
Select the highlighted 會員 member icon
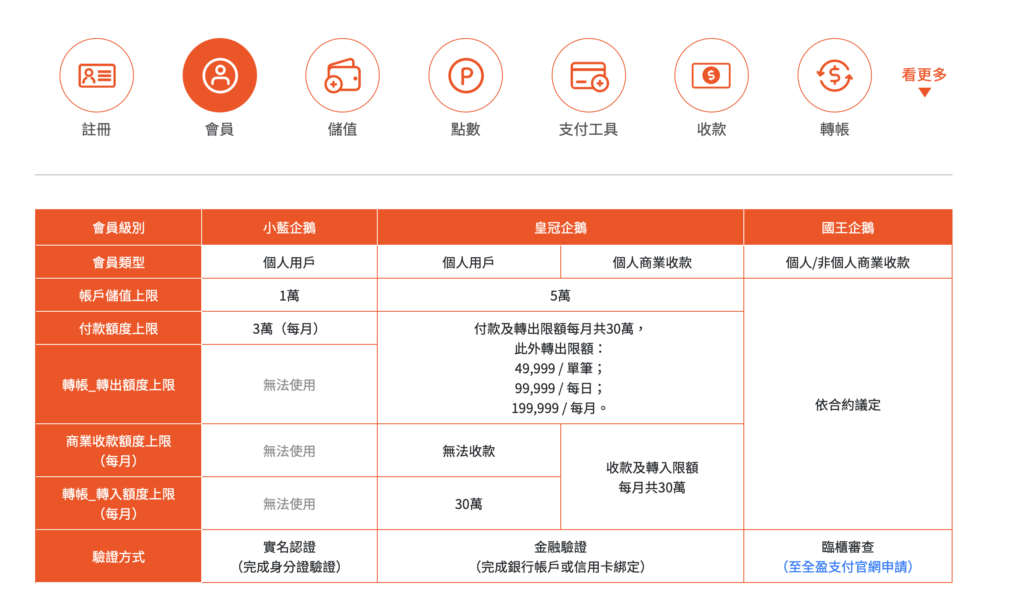pos(219,75)
